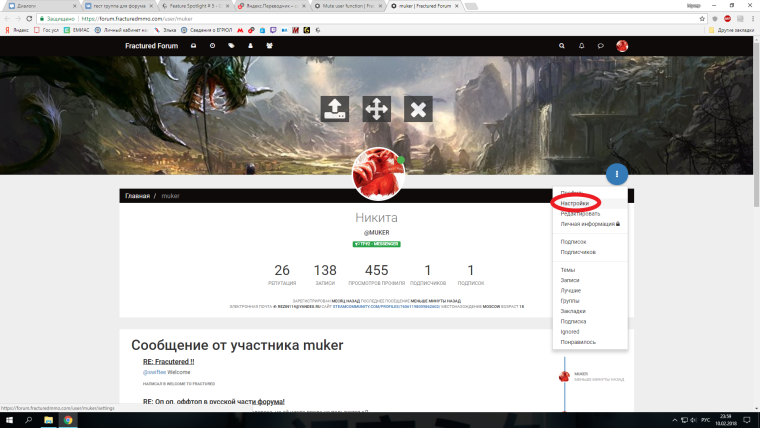Open the user avatar menu in forum header

[622, 46]
